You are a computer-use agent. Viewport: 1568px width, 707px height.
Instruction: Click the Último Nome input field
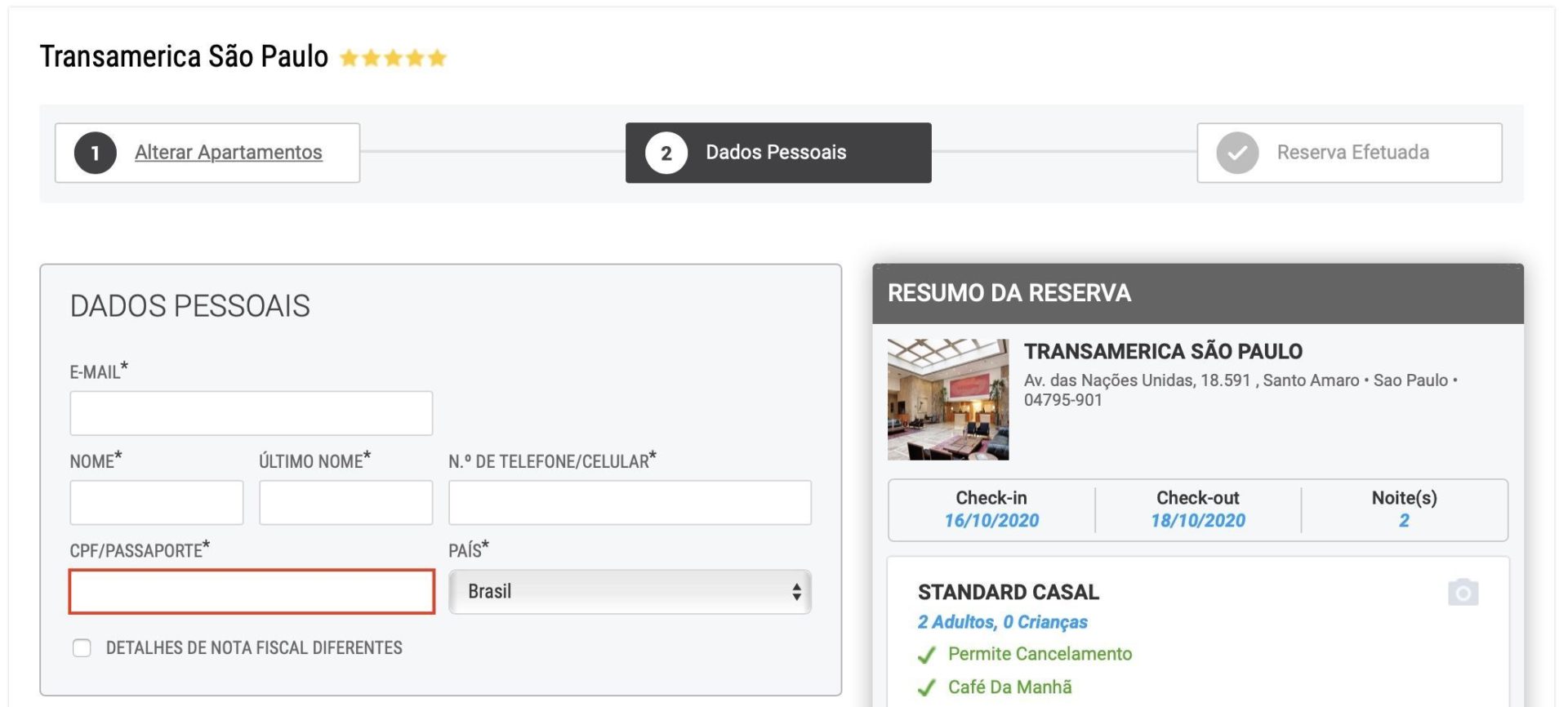345,502
